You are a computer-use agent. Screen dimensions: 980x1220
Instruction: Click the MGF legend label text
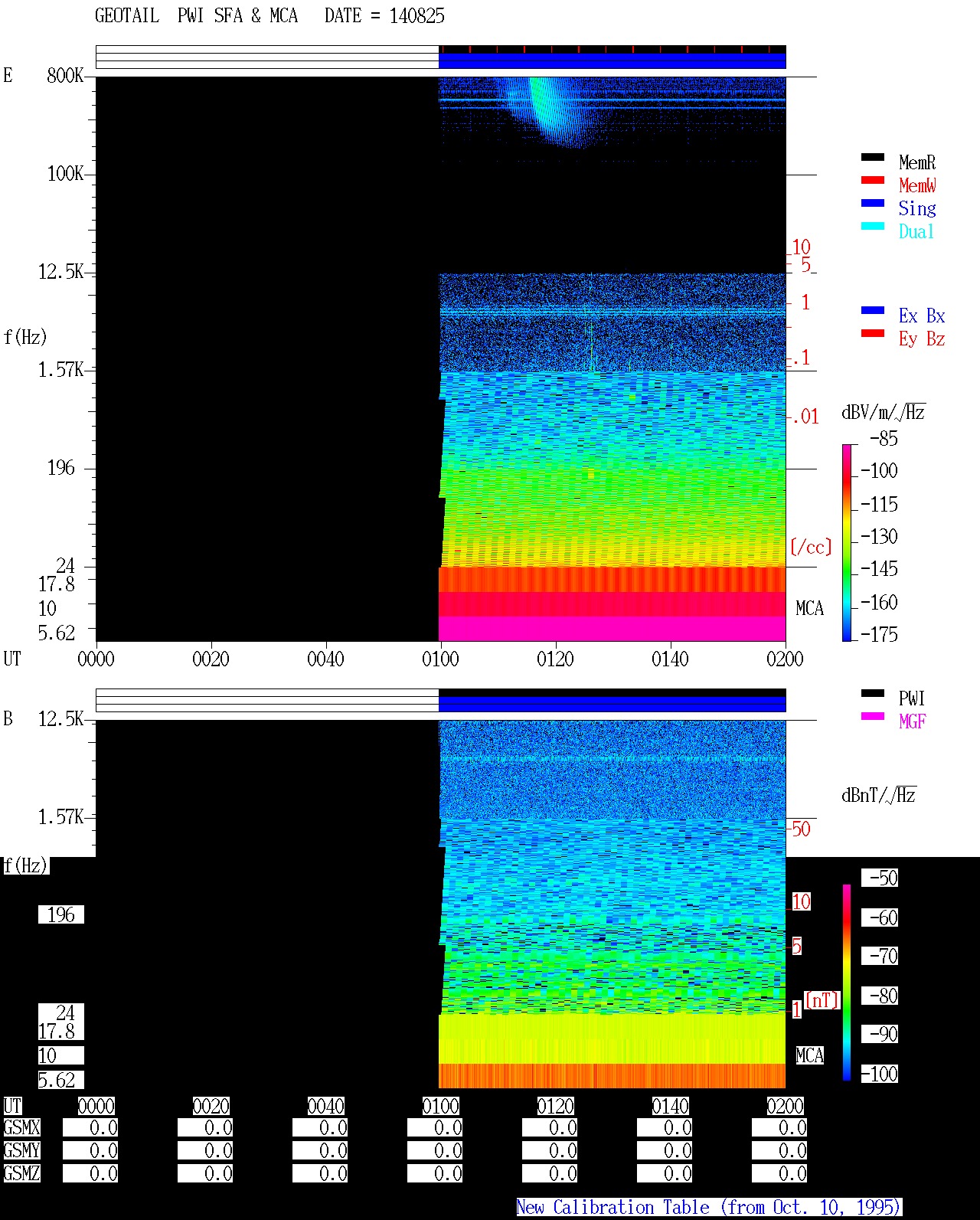tap(913, 721)
